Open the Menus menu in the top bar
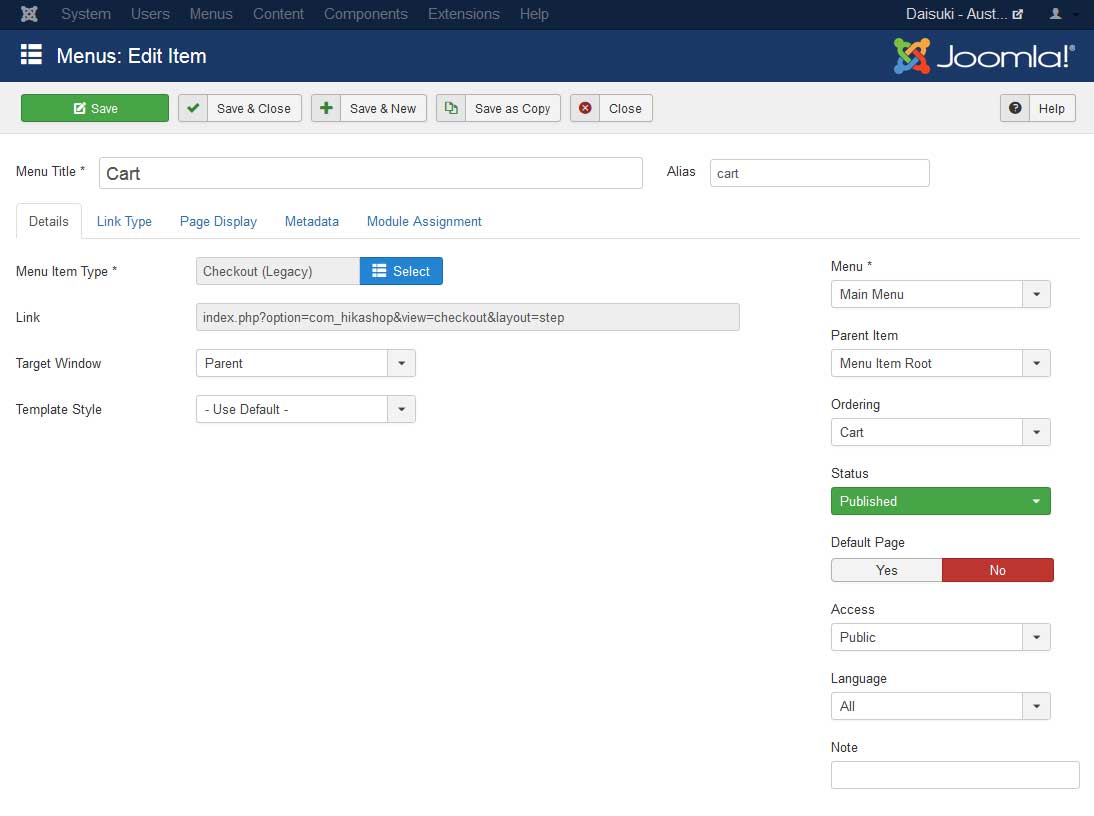This screenshot has height=816, width=1094. pyautogui.click(x=211, y=14)
